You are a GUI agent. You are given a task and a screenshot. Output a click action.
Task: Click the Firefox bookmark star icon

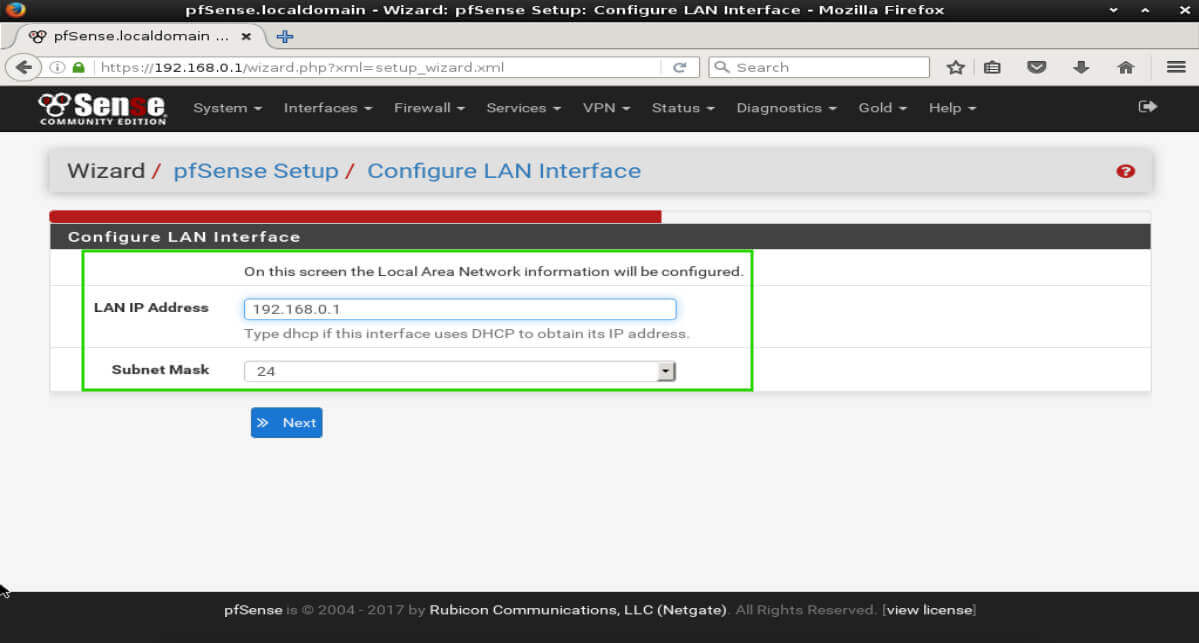click(x=955, y=67)
